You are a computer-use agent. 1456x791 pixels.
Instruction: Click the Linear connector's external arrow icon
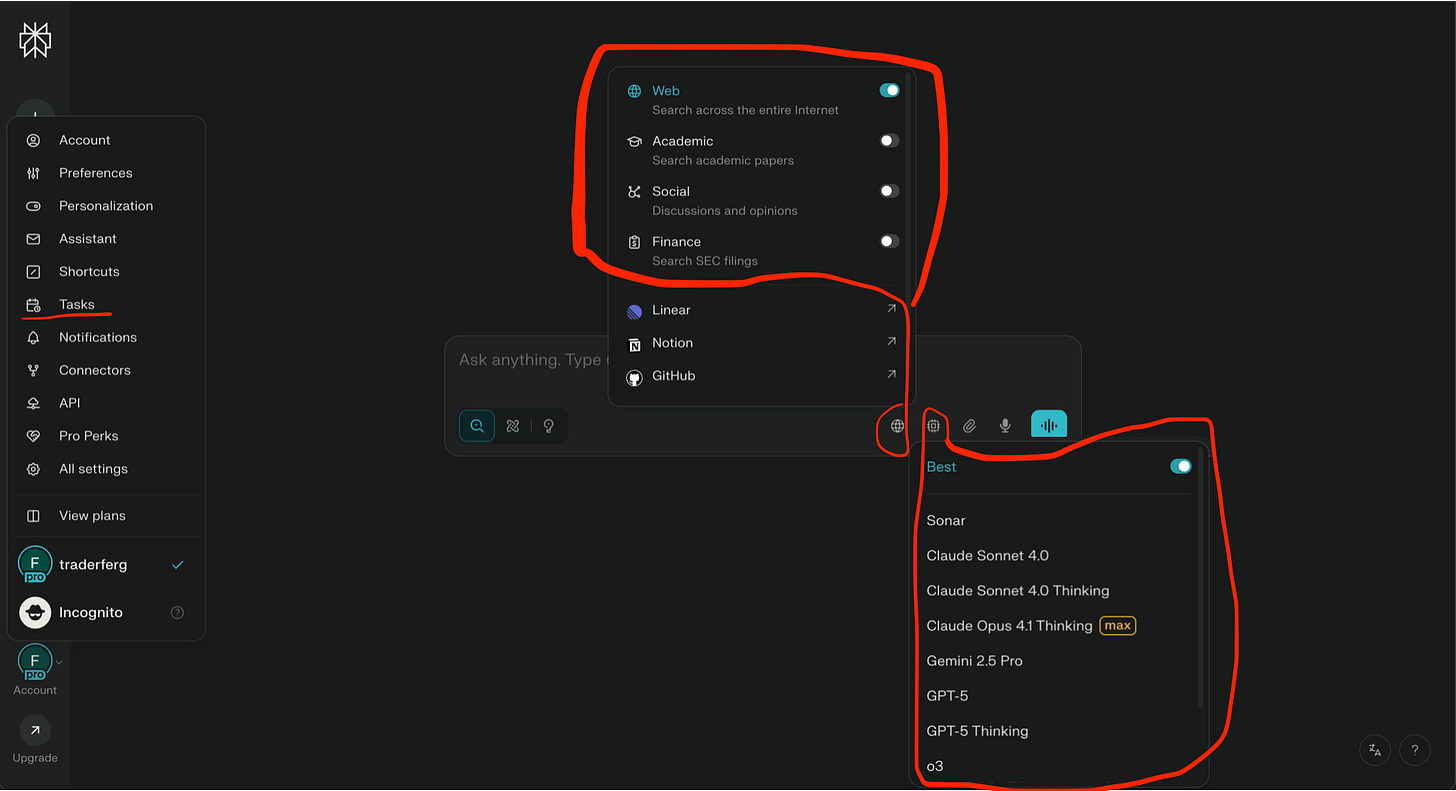tap(891, 309)
